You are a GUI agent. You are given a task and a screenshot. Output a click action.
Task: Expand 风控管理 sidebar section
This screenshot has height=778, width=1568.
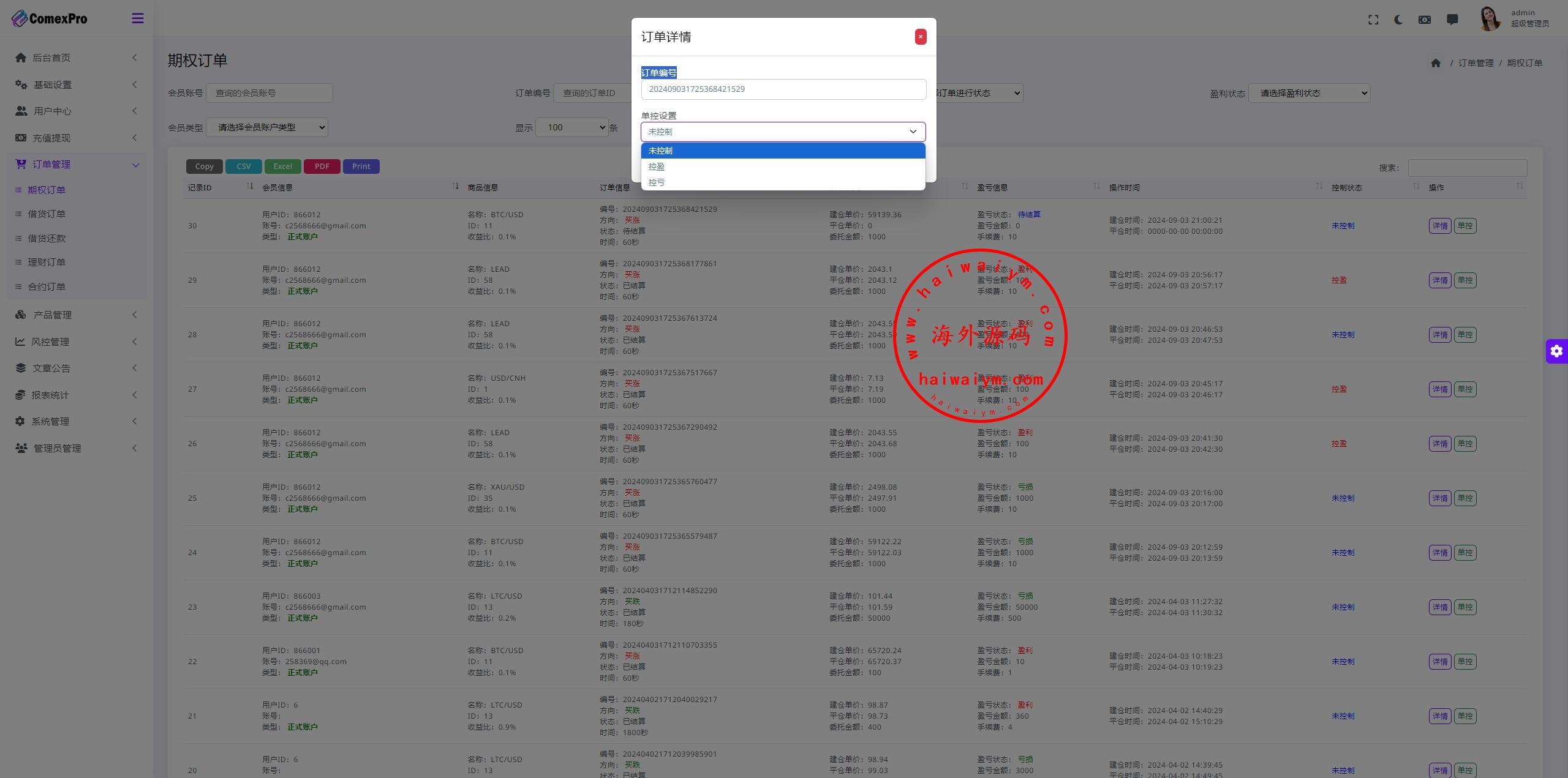click(50, 342)
